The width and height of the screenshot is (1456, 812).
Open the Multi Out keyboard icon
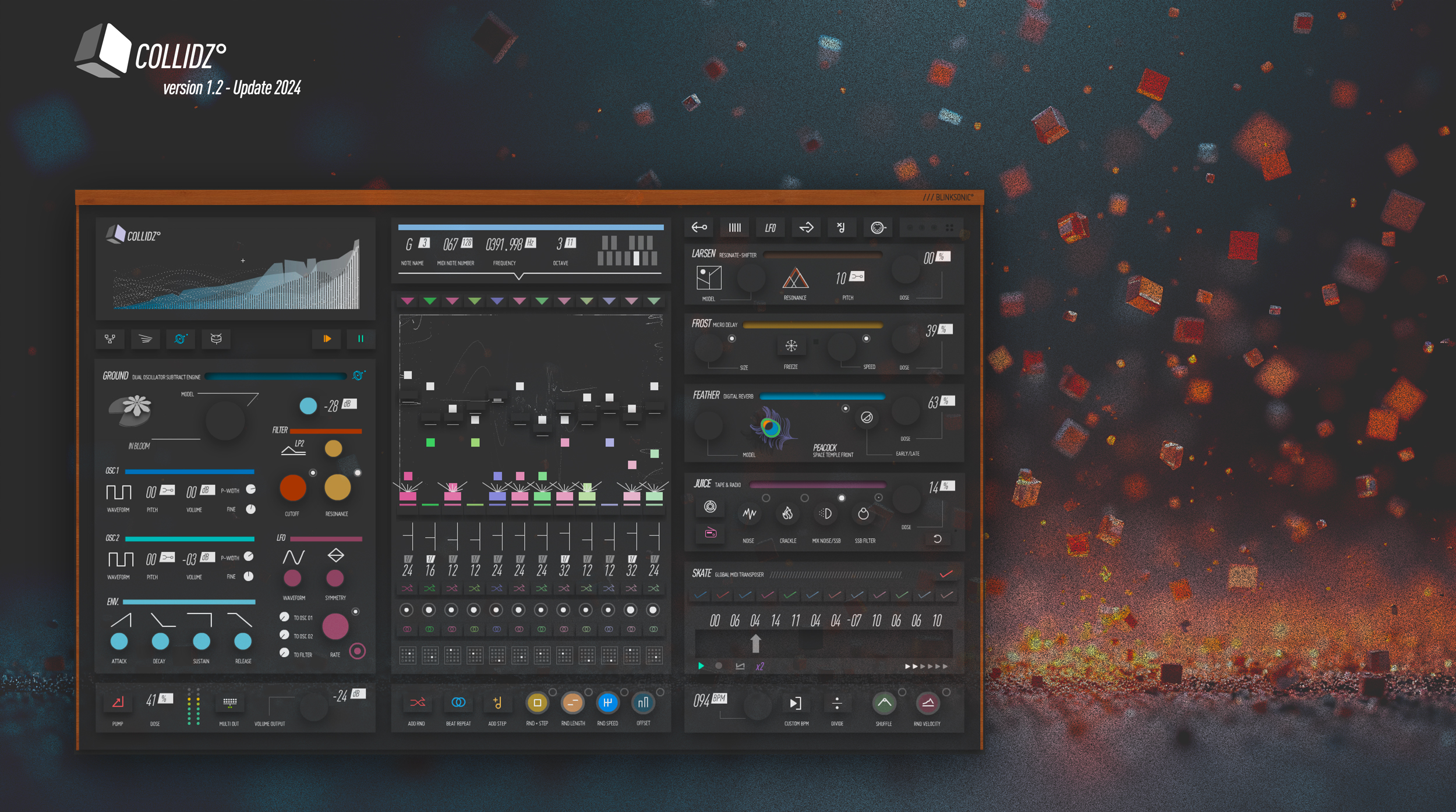pyautogui.click(x=230, y=703)
